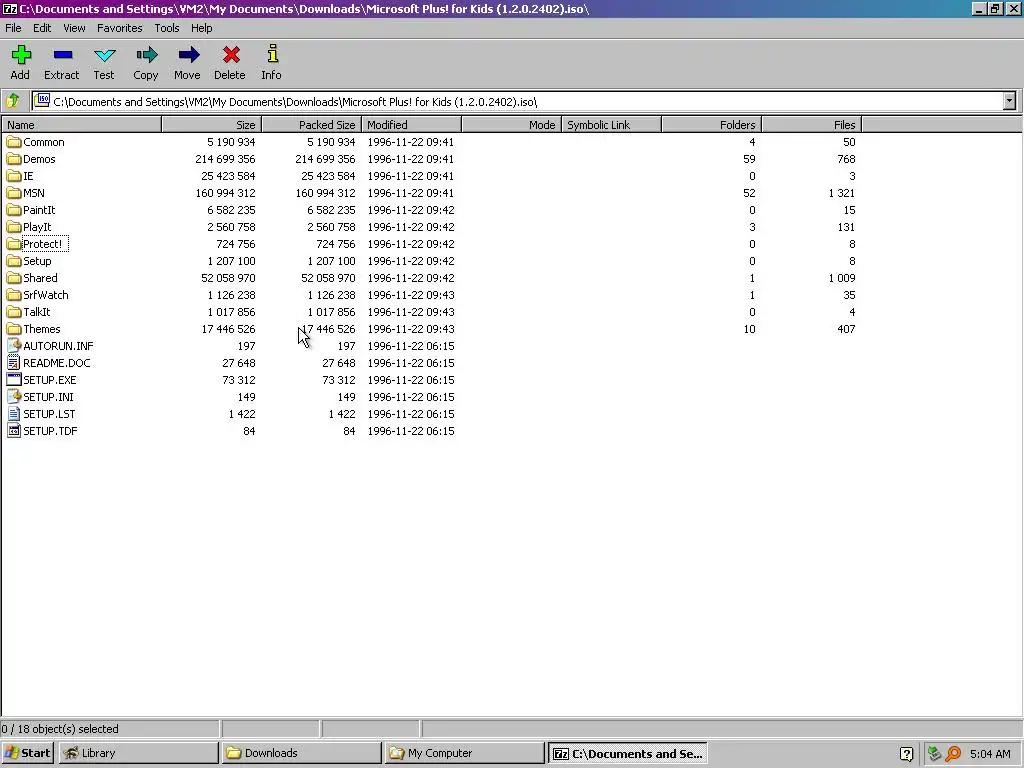
Task: Select the Shared folder row
Action: point(431,278)
